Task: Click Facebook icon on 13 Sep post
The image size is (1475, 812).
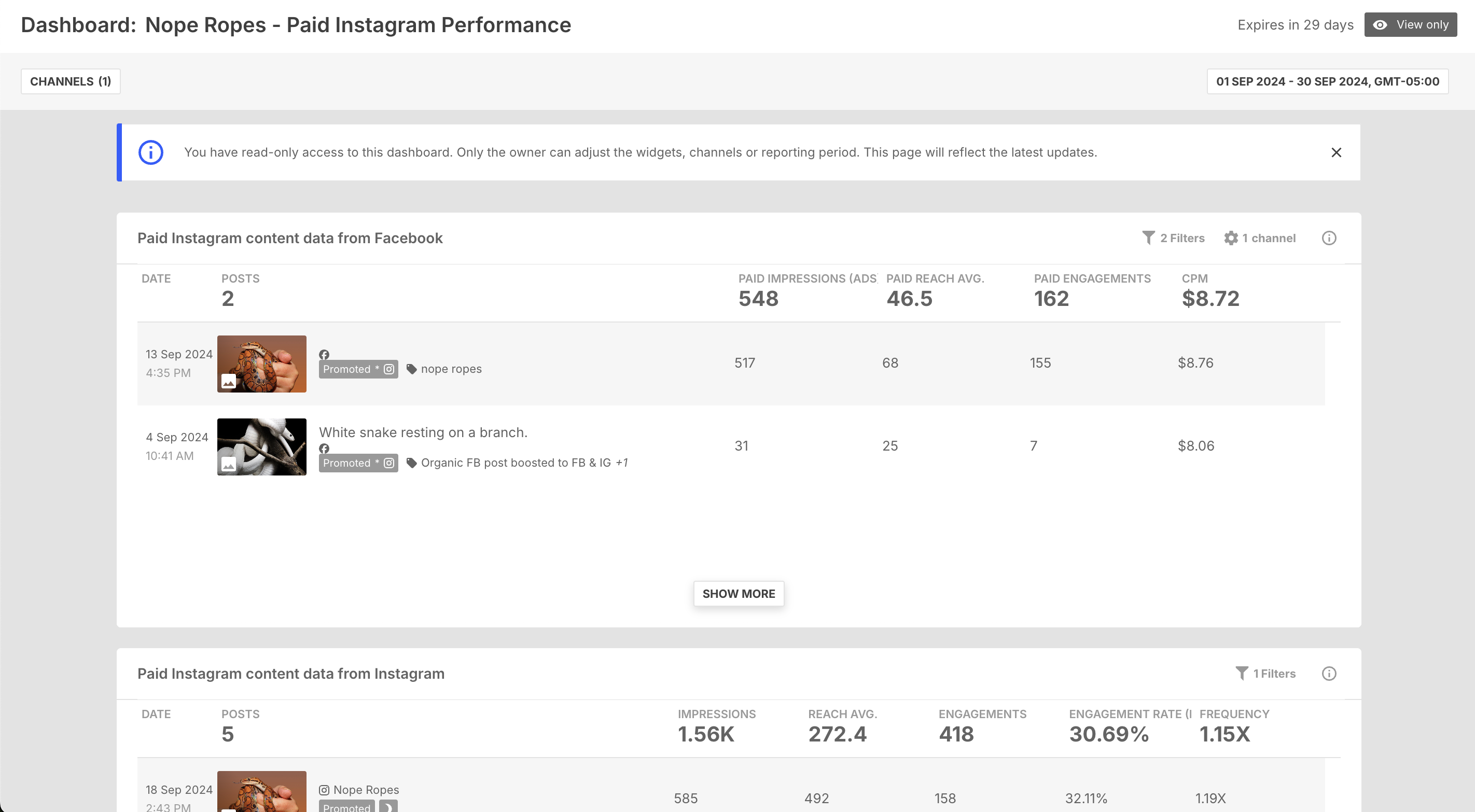Action: pyautogui.click(x=324, y=355)
